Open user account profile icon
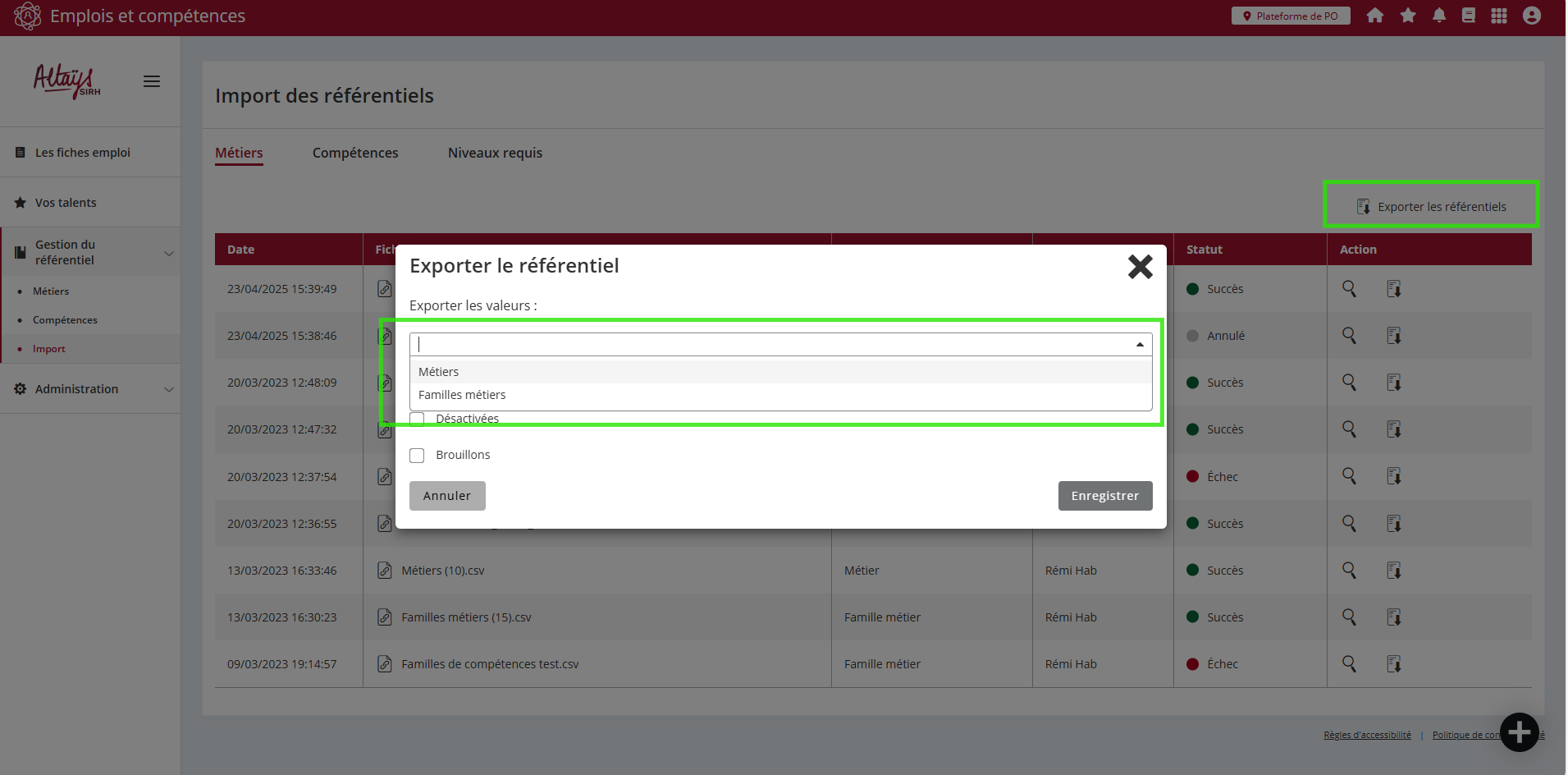 (1531, 16)
